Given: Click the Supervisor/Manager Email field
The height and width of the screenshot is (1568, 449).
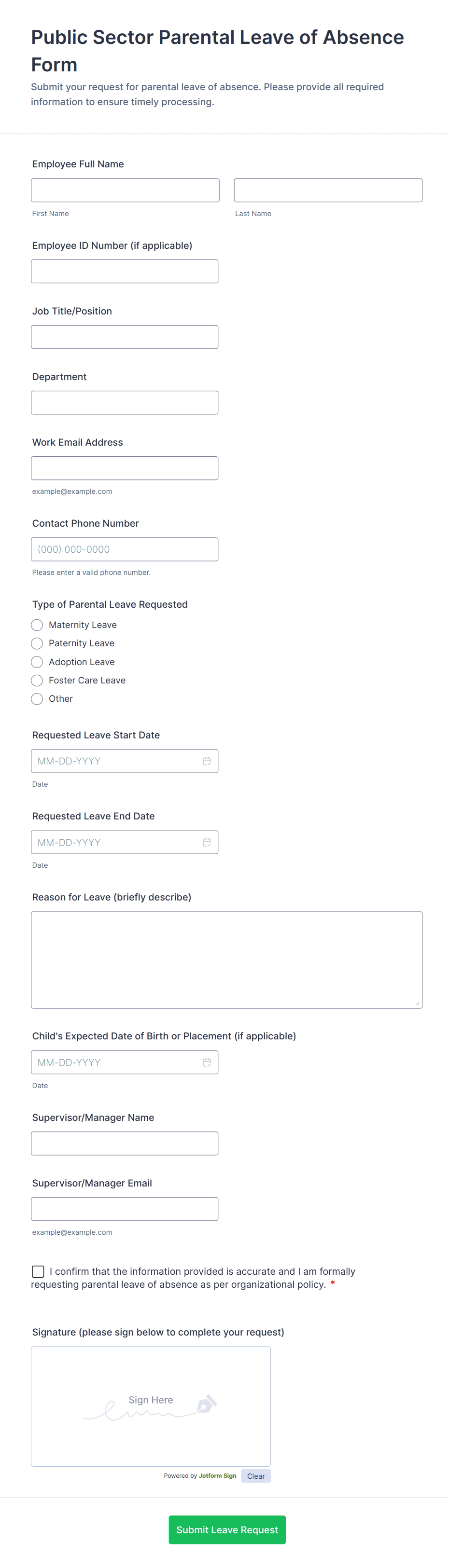Looking at the screenshot, I should (x=124, y=1209).
